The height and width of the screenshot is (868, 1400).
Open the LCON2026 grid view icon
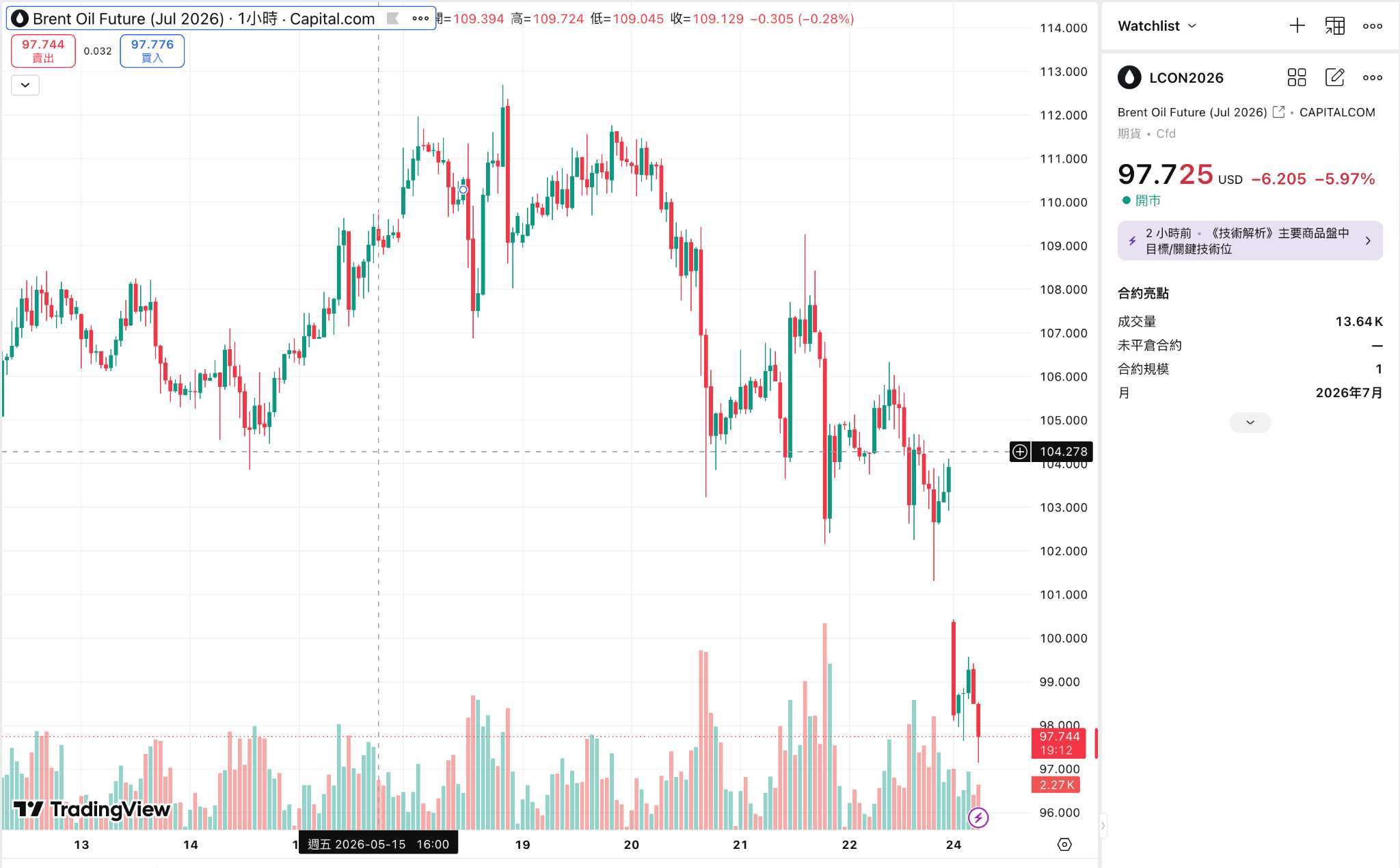(1296, 77)
